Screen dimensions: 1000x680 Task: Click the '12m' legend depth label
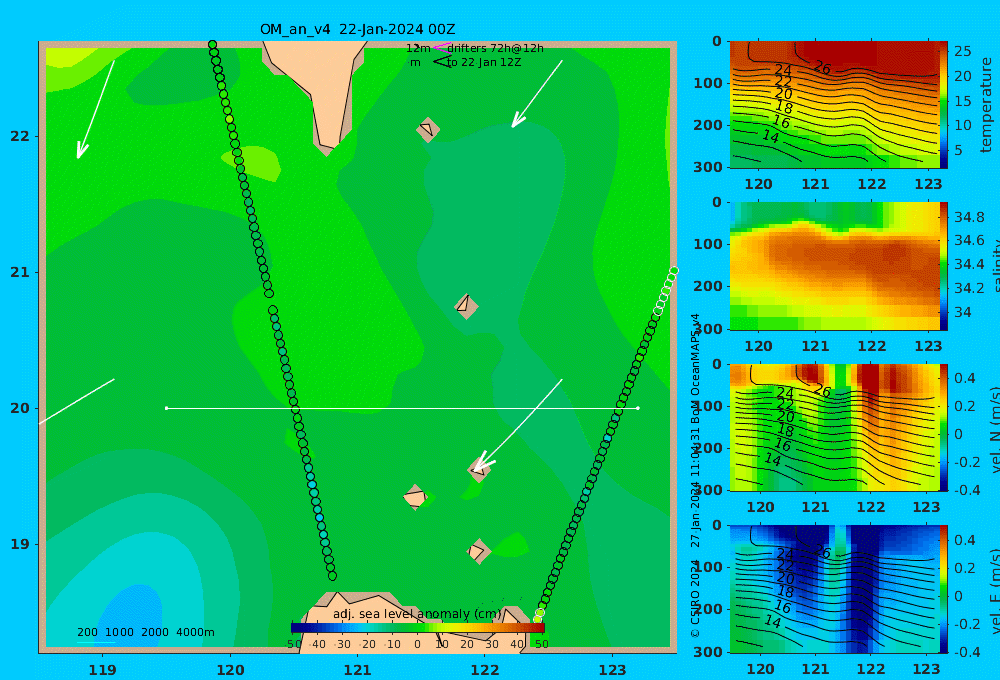pyautogui.click(x=418, y=48)
